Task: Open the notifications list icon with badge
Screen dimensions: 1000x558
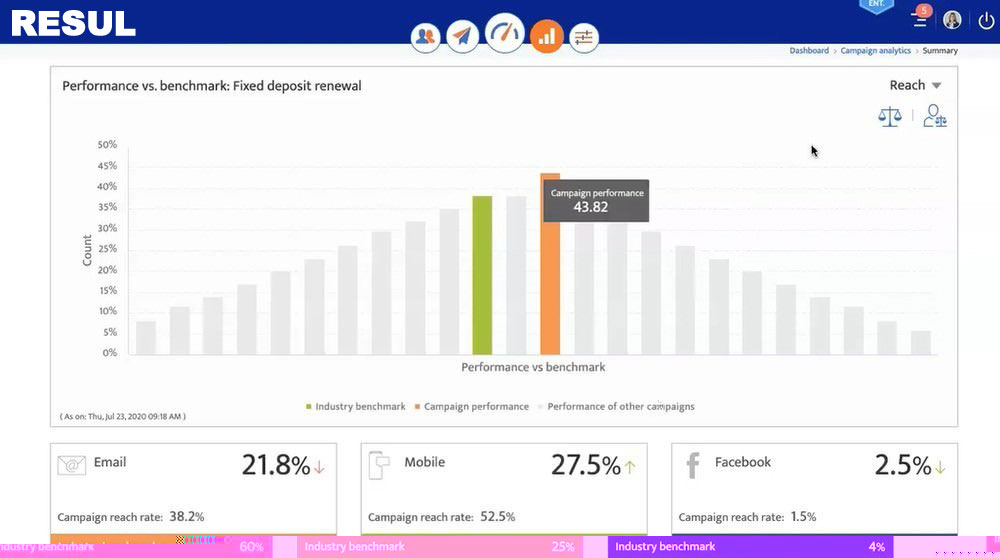Action: pos(920,17)
